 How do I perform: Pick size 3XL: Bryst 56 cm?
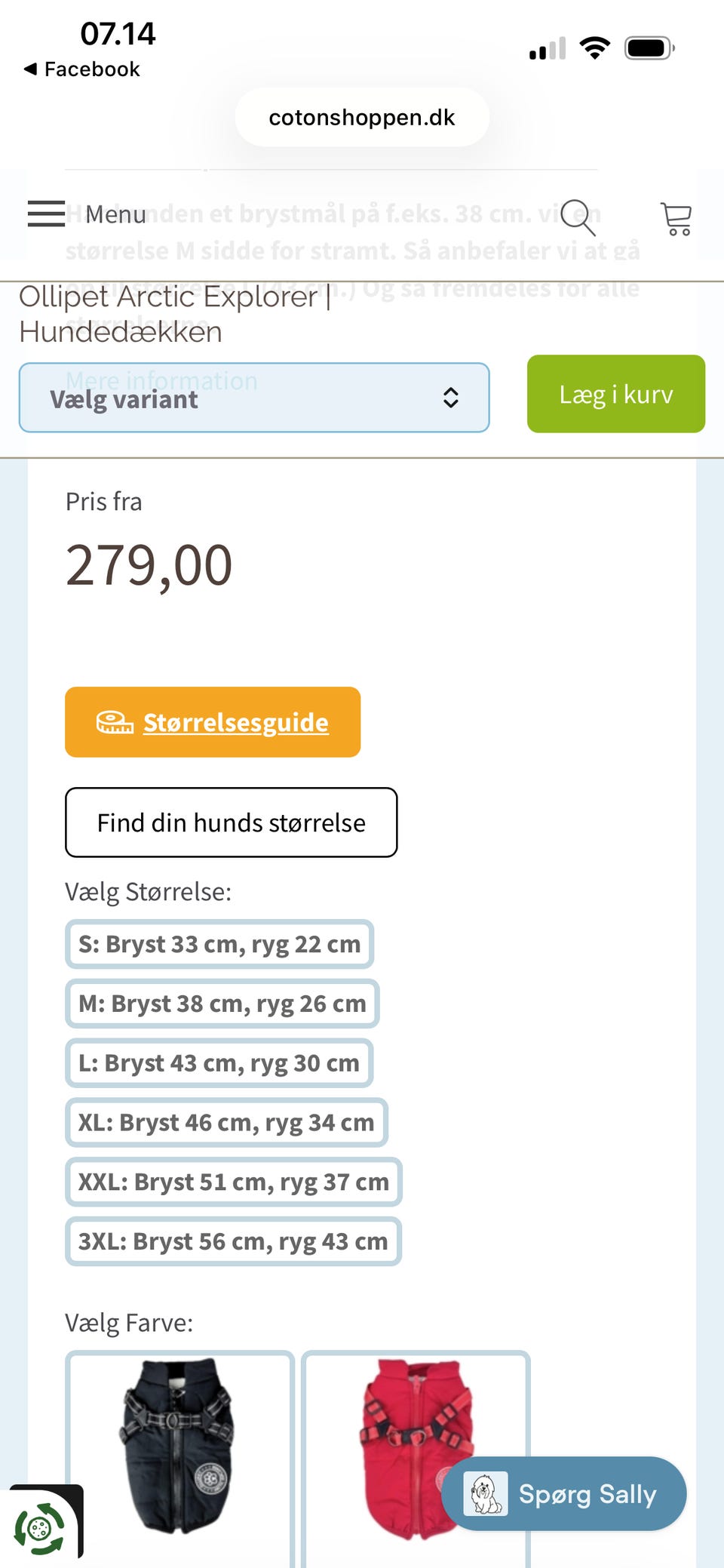(x=233, y=1241)
